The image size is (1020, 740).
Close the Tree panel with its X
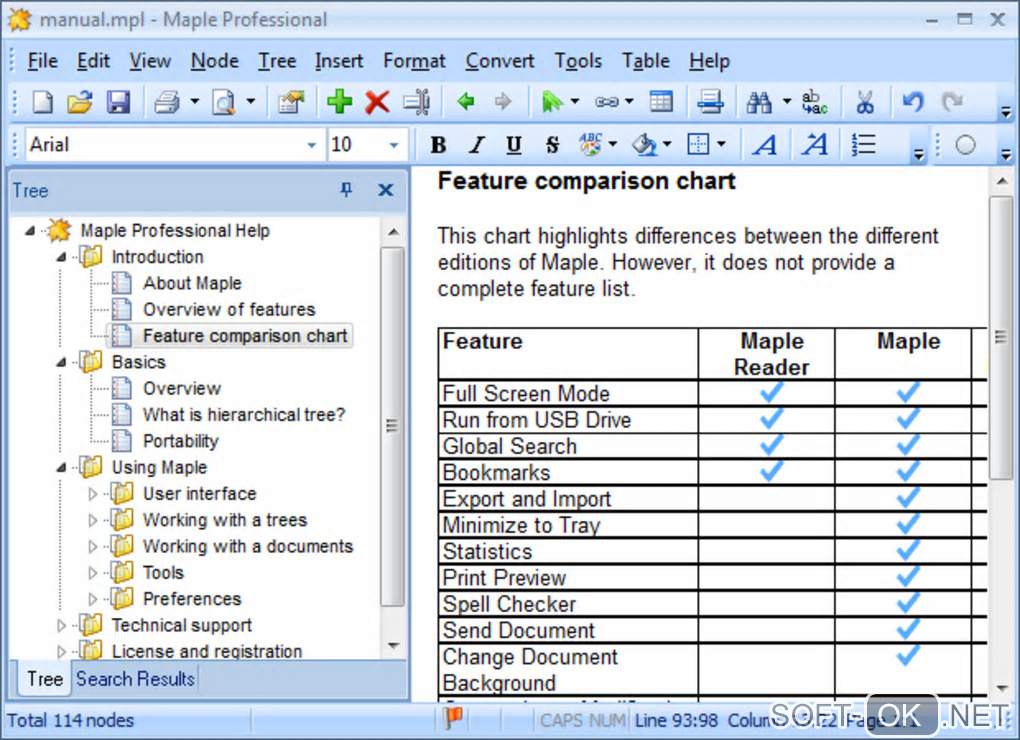[x=386, y=190]
